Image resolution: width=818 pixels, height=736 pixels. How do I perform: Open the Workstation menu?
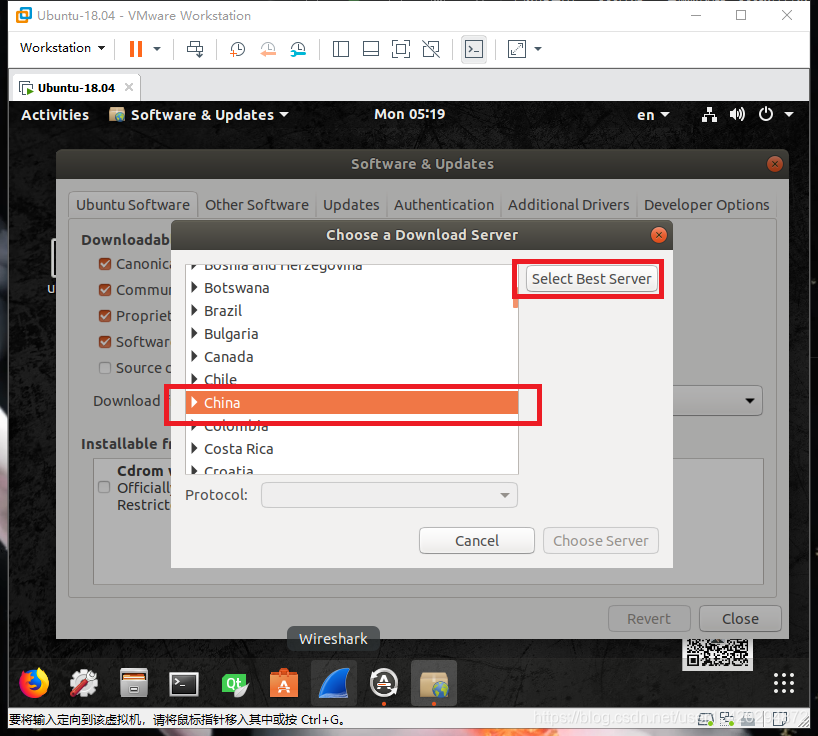62,47
